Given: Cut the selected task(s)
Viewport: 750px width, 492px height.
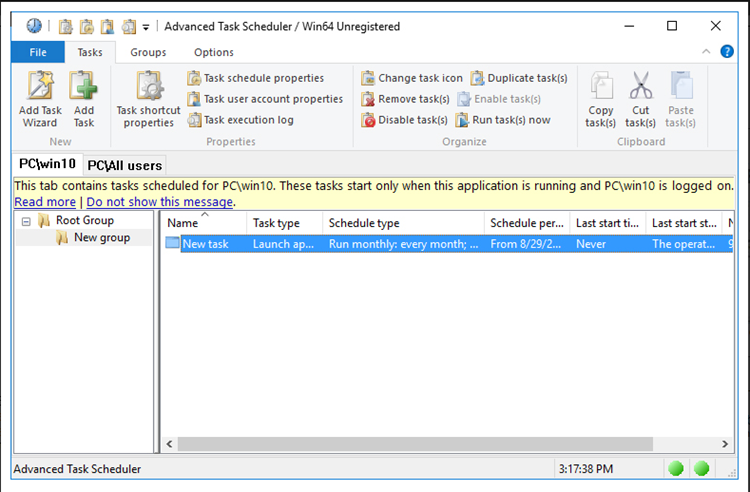Looking at the screenshot, I should point(640,98).
